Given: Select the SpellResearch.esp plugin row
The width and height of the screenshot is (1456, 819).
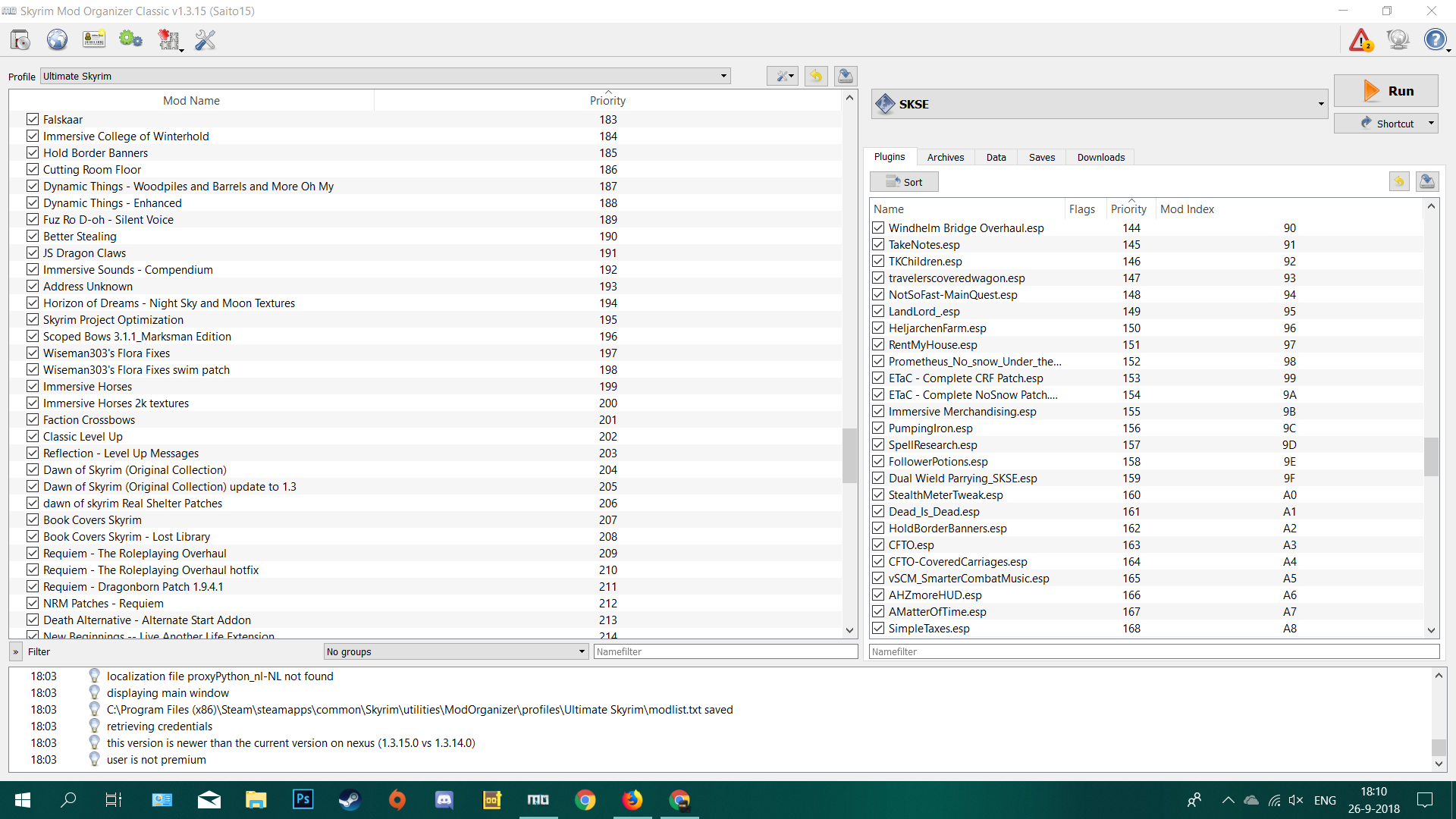Looking at the screenshot, I should pos(1147,444).
